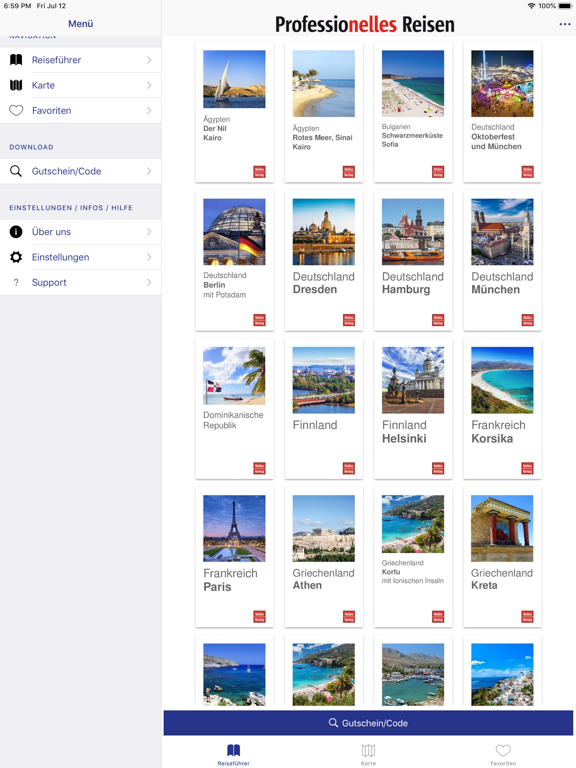Expand the Einstellungen row chevron
Screen dimensions: 576x768
point(149,257)
